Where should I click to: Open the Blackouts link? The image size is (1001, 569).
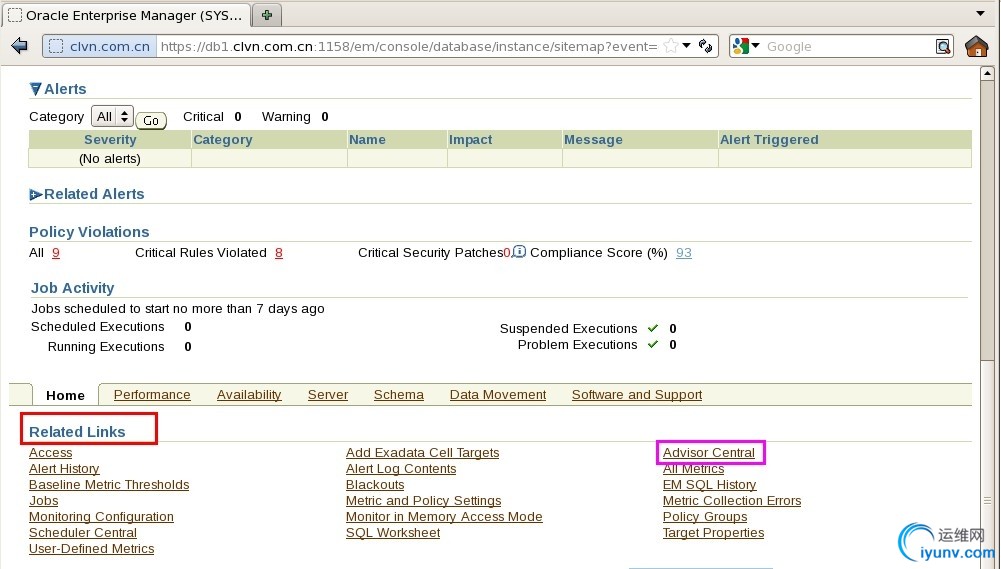375,485
